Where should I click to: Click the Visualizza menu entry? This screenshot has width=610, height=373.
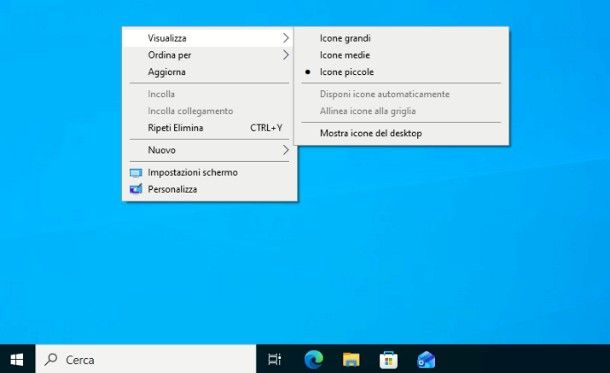click(209, 38)
